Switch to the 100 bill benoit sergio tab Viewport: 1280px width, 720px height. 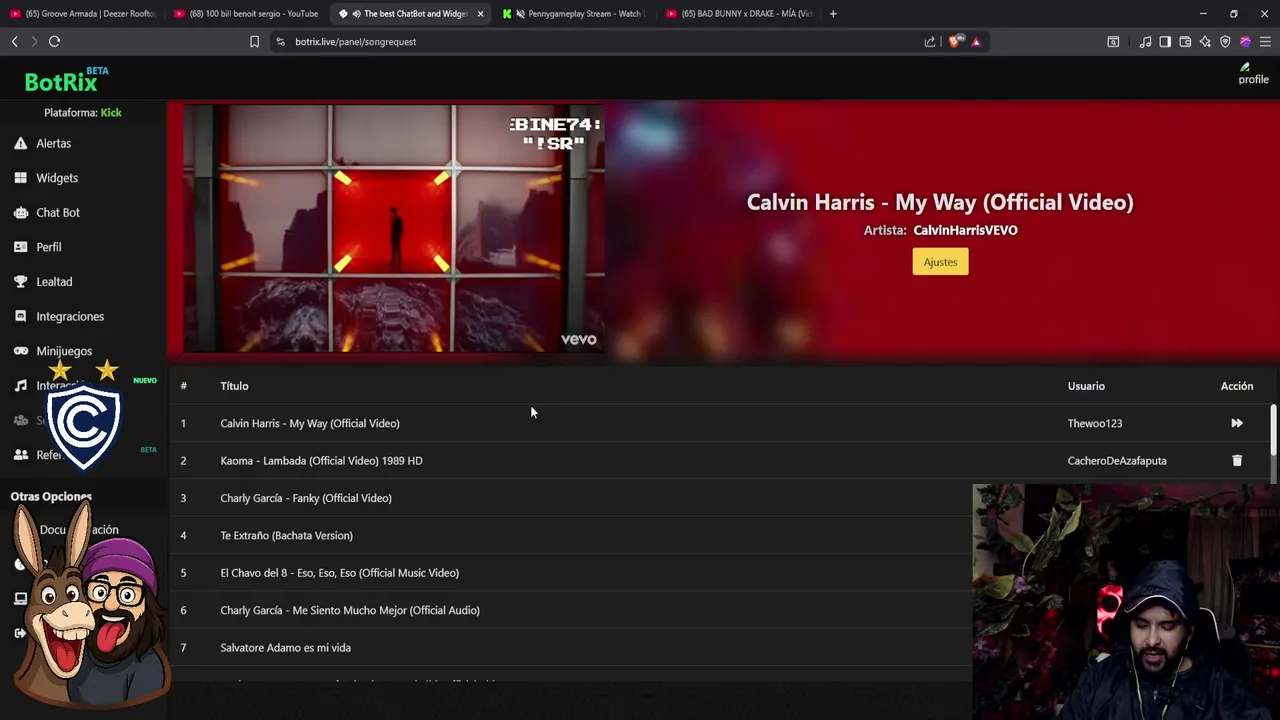[x=246, y=14]
